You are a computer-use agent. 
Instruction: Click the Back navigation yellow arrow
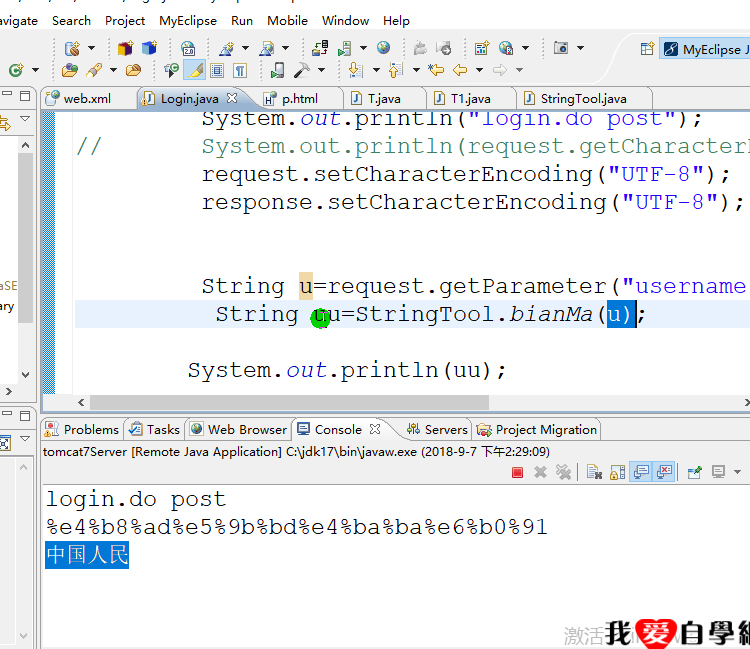[460, 70]
